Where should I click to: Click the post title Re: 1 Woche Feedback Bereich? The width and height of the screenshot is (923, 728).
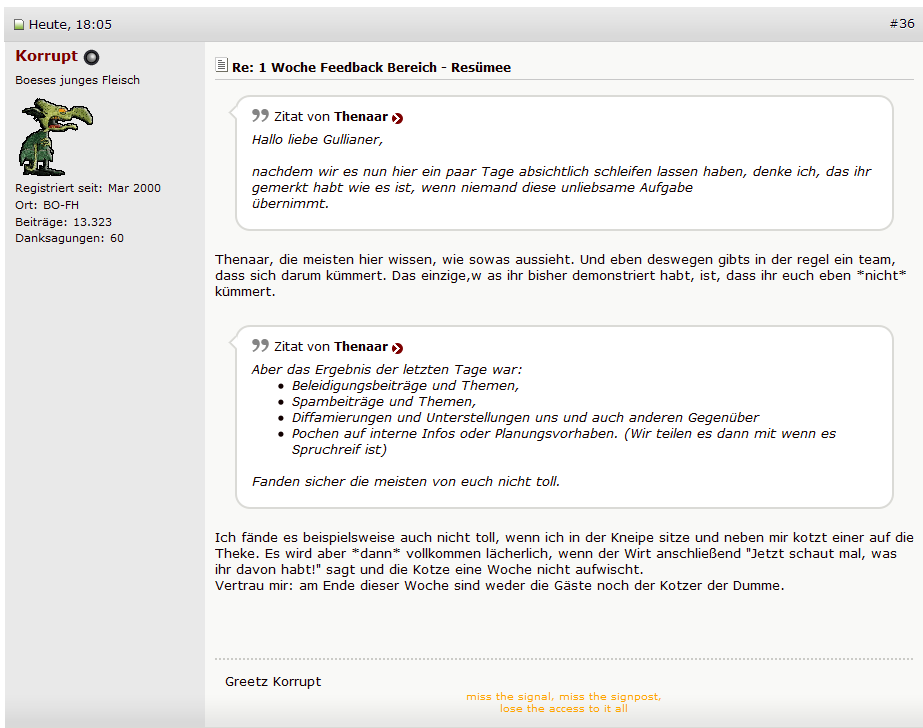[371, 68]
